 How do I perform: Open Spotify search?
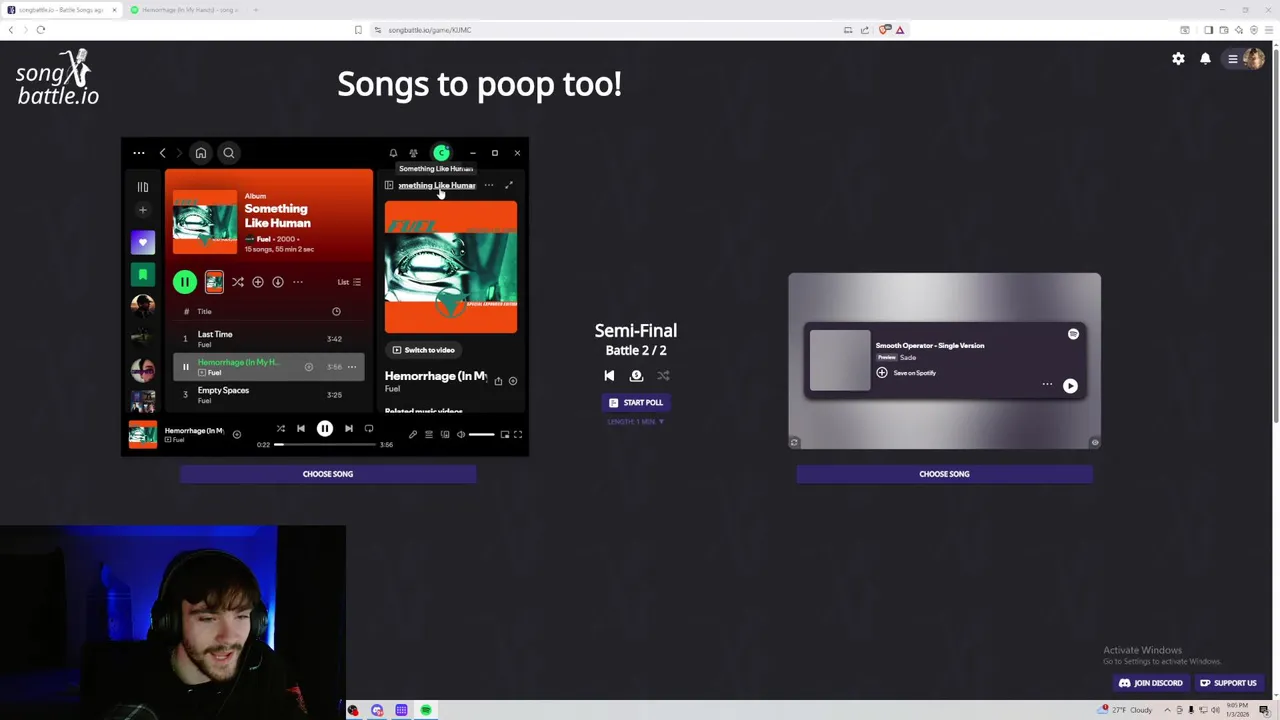coord(229,153)
